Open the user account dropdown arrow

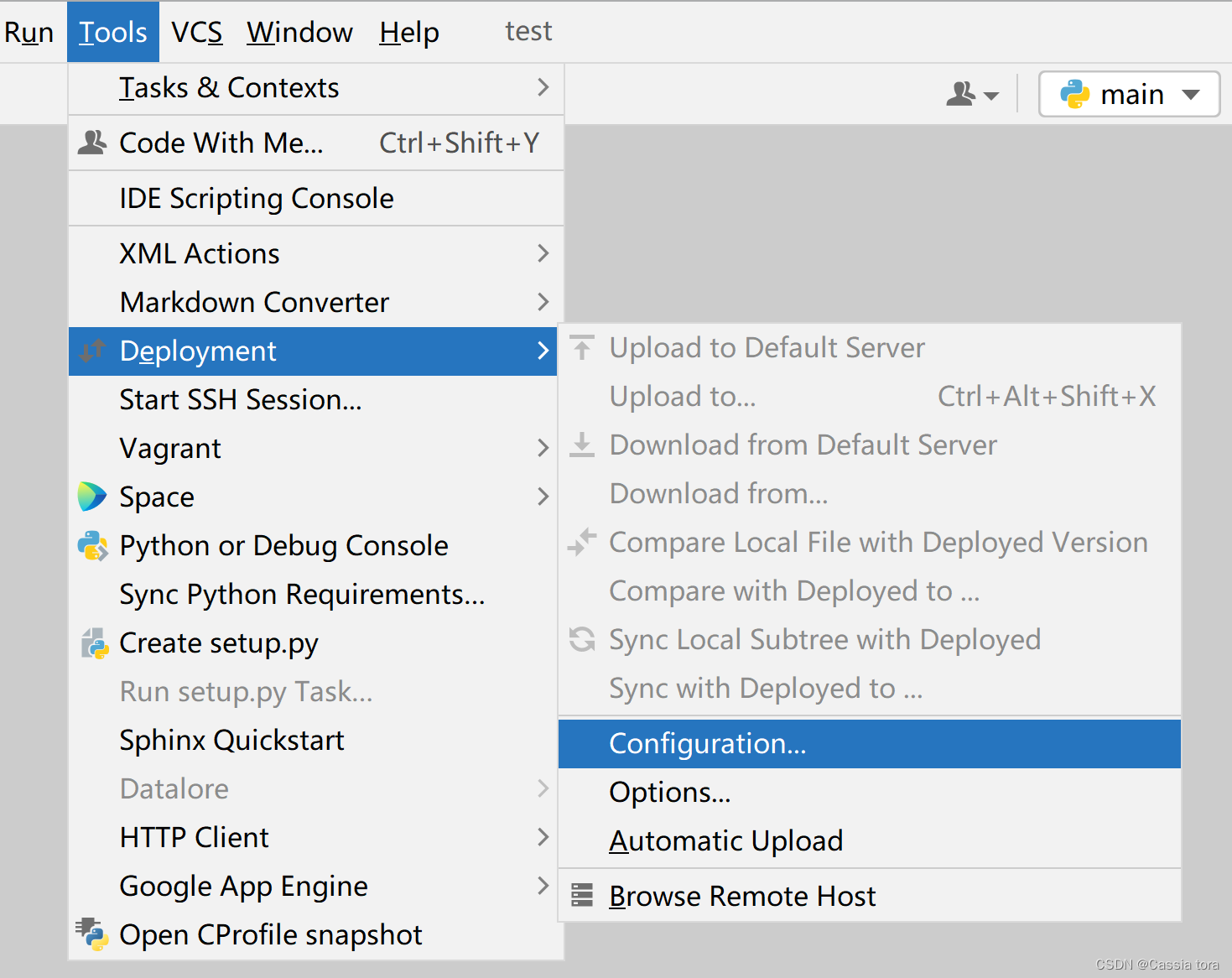pyautogui.click(x=991, y=96)
